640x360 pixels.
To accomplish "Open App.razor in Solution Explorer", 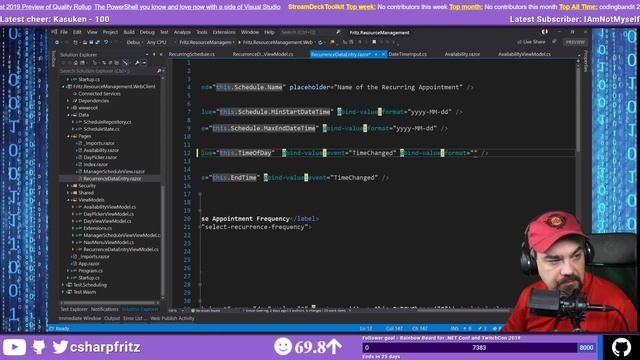I will (89, 264).
